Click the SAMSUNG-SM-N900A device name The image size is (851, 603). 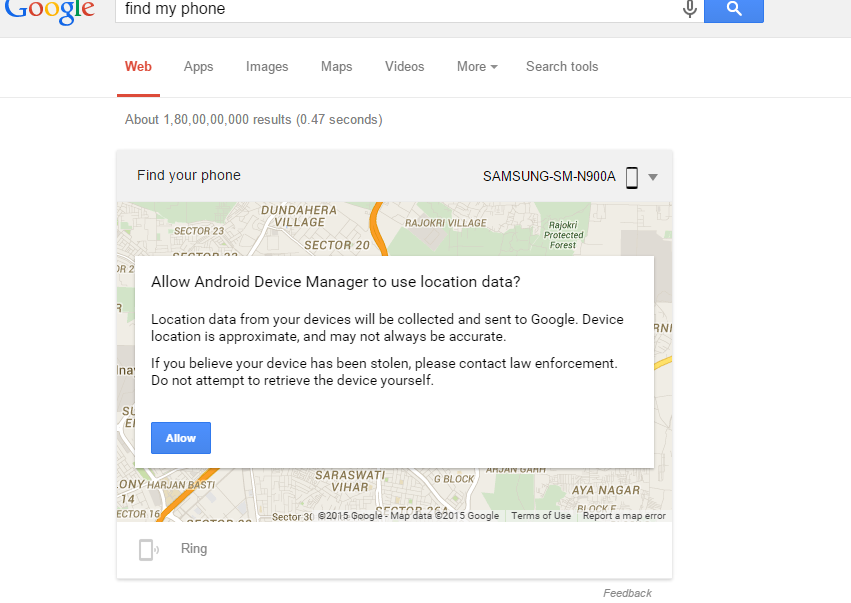549,177
